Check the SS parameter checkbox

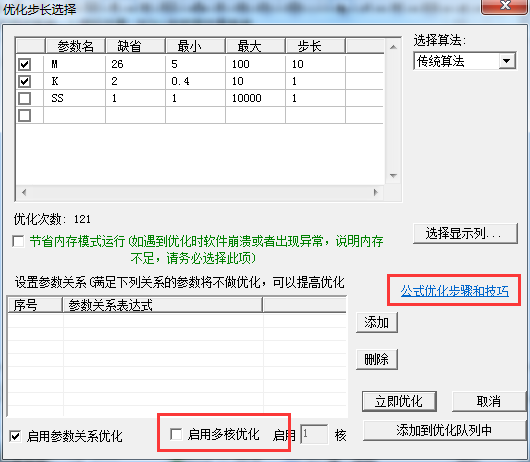(25, 98)
